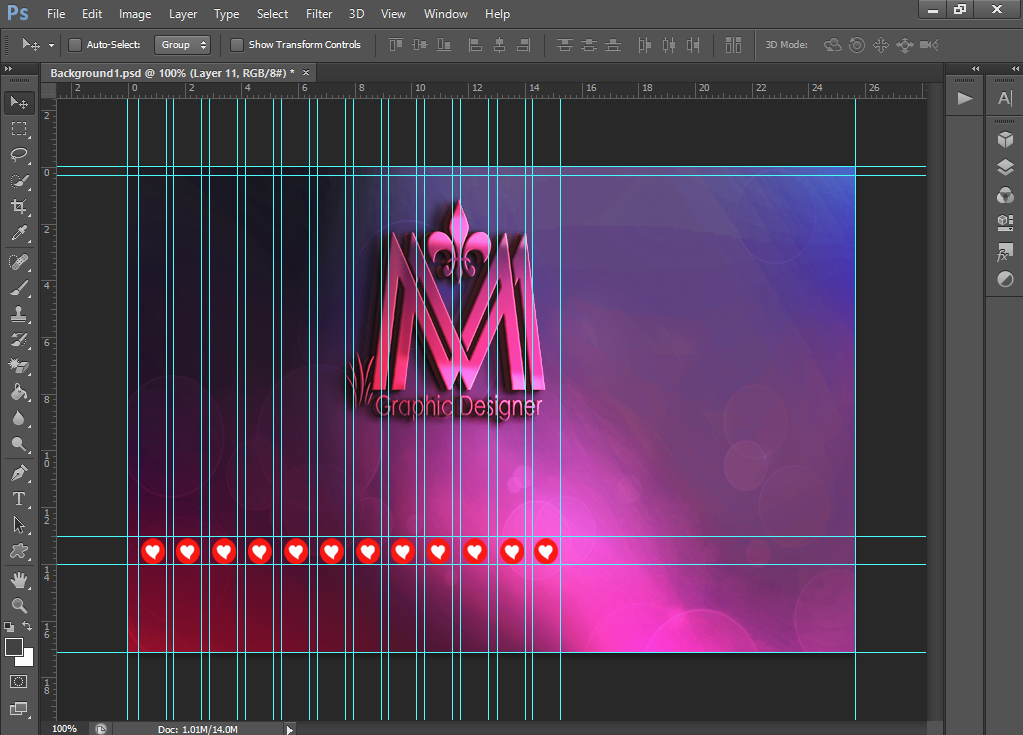
Task: Open the Adjustments panel circle icon
Action: (1005, 280)
